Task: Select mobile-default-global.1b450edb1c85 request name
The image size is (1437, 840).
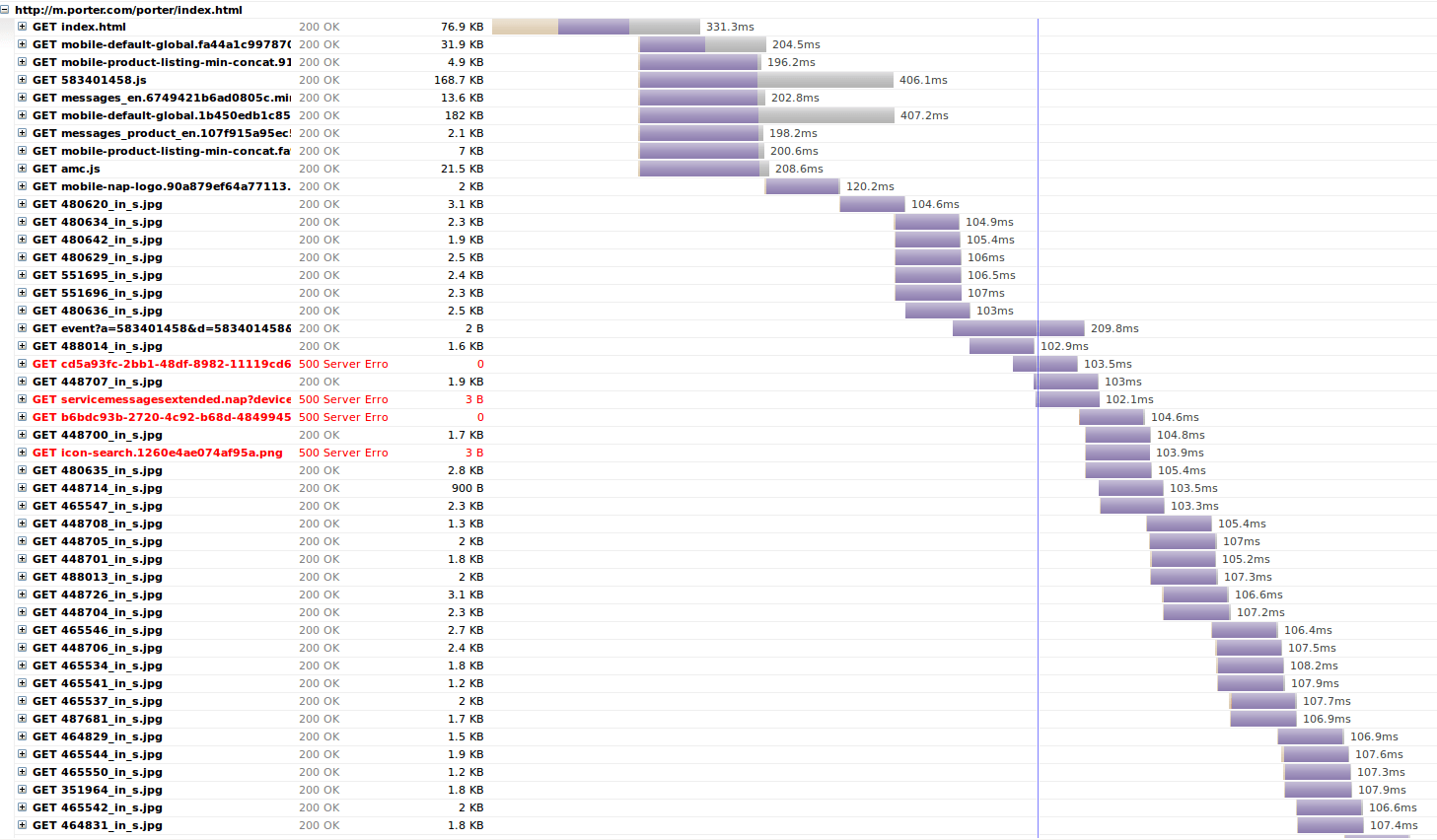Action: click(x=162, y=115)
